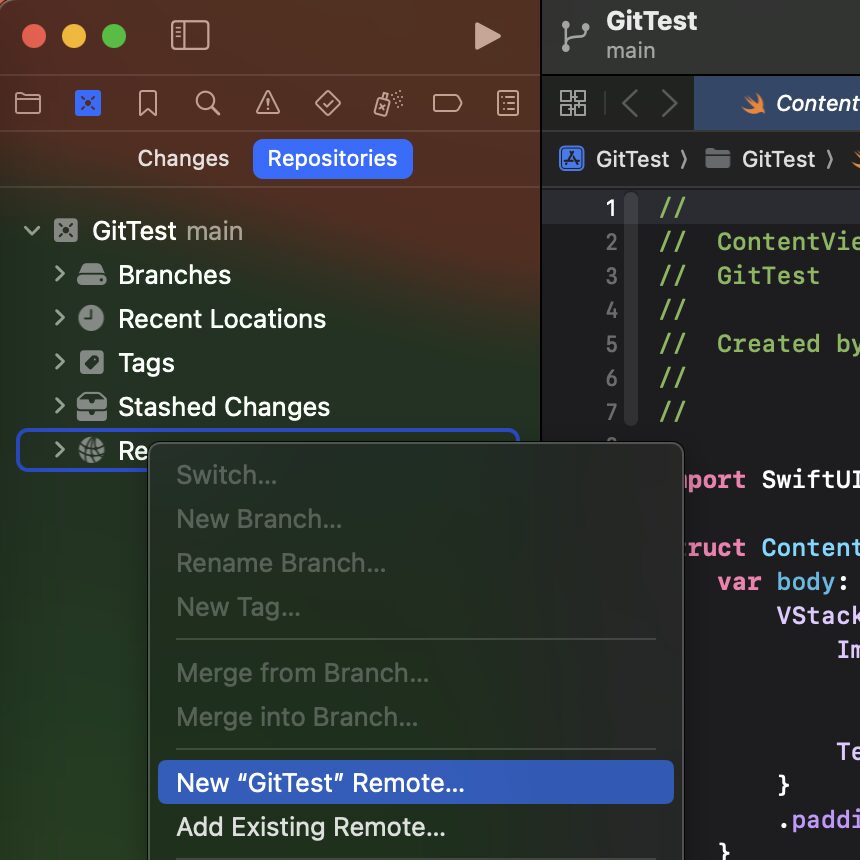Select the Recent Locations clock icon

pos(91,318)
